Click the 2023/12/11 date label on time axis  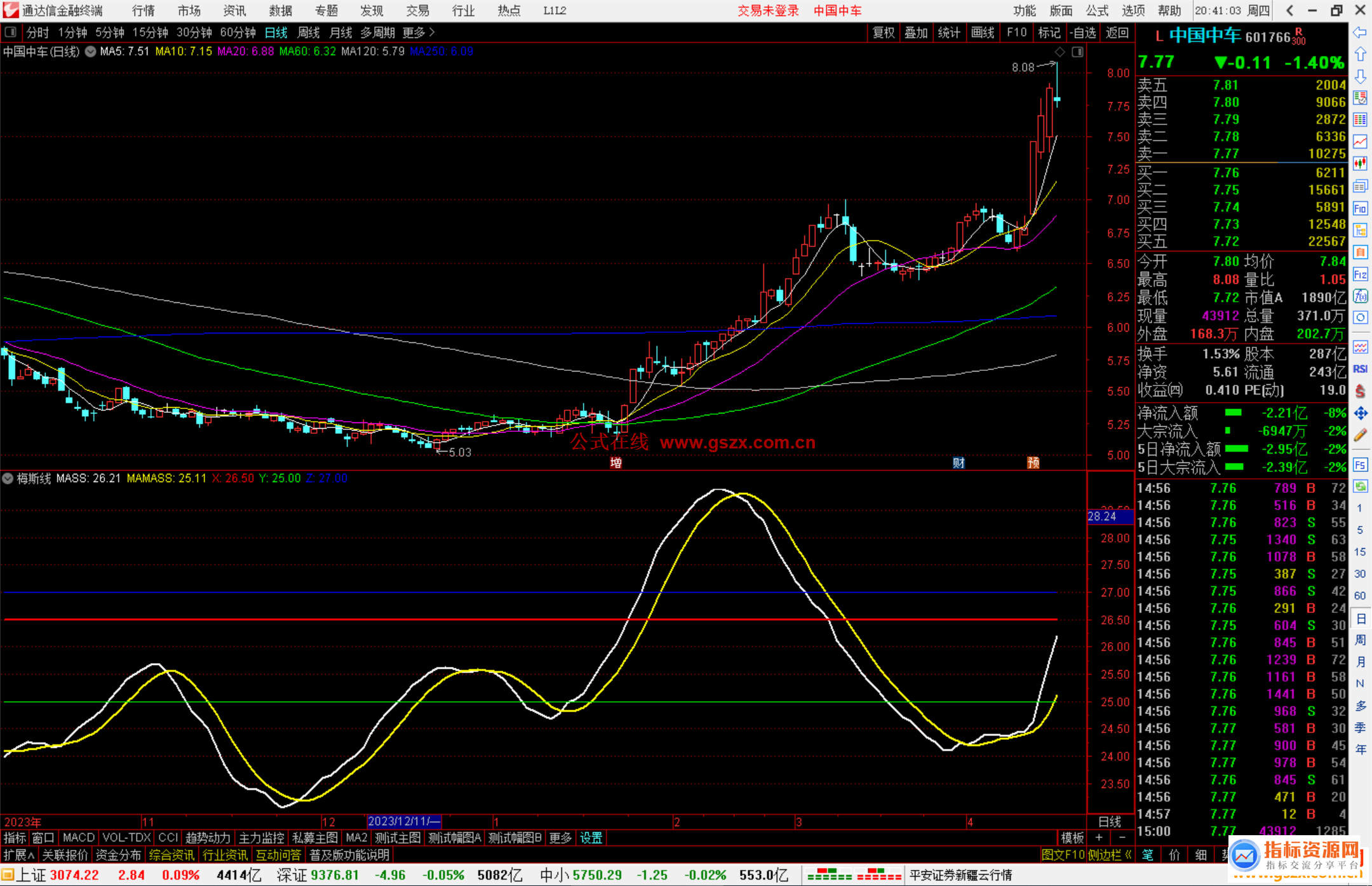[404, 821]
